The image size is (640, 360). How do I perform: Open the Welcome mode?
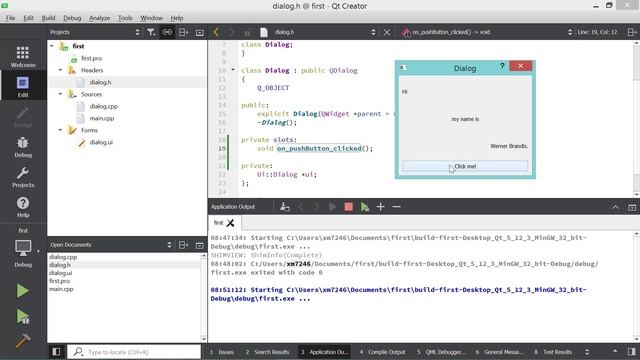23,56
